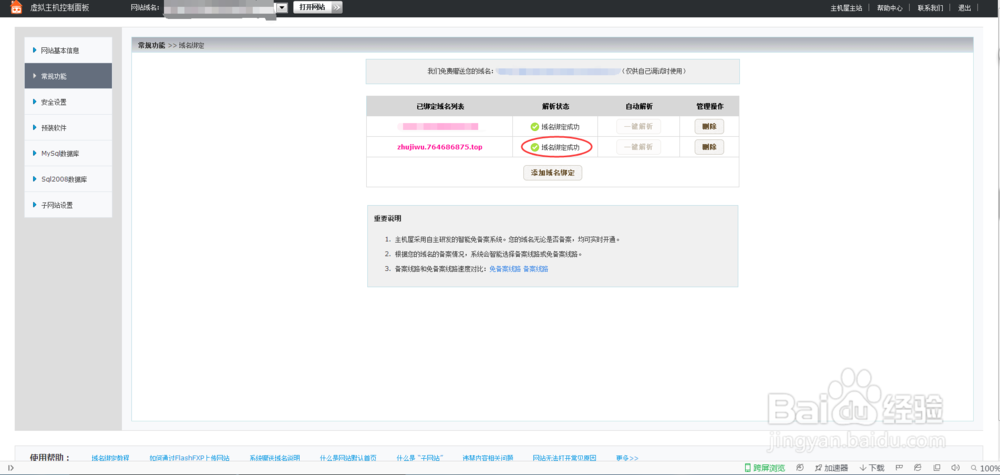Click 更多>> help link
The width and height of the screenshot is (1000, 475).
627,458
